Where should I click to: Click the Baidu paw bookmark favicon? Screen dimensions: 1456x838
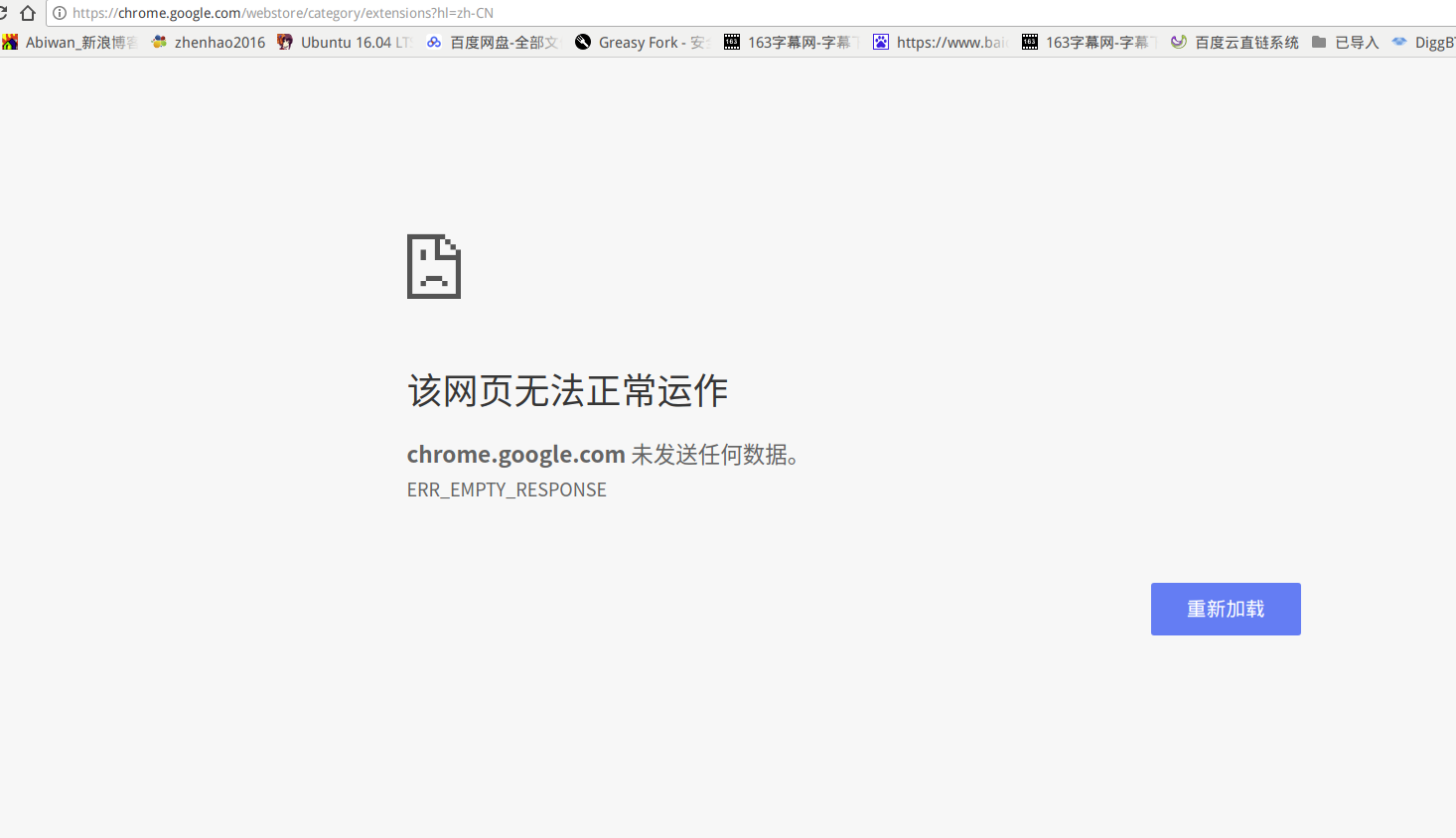[x=881, y=42]
